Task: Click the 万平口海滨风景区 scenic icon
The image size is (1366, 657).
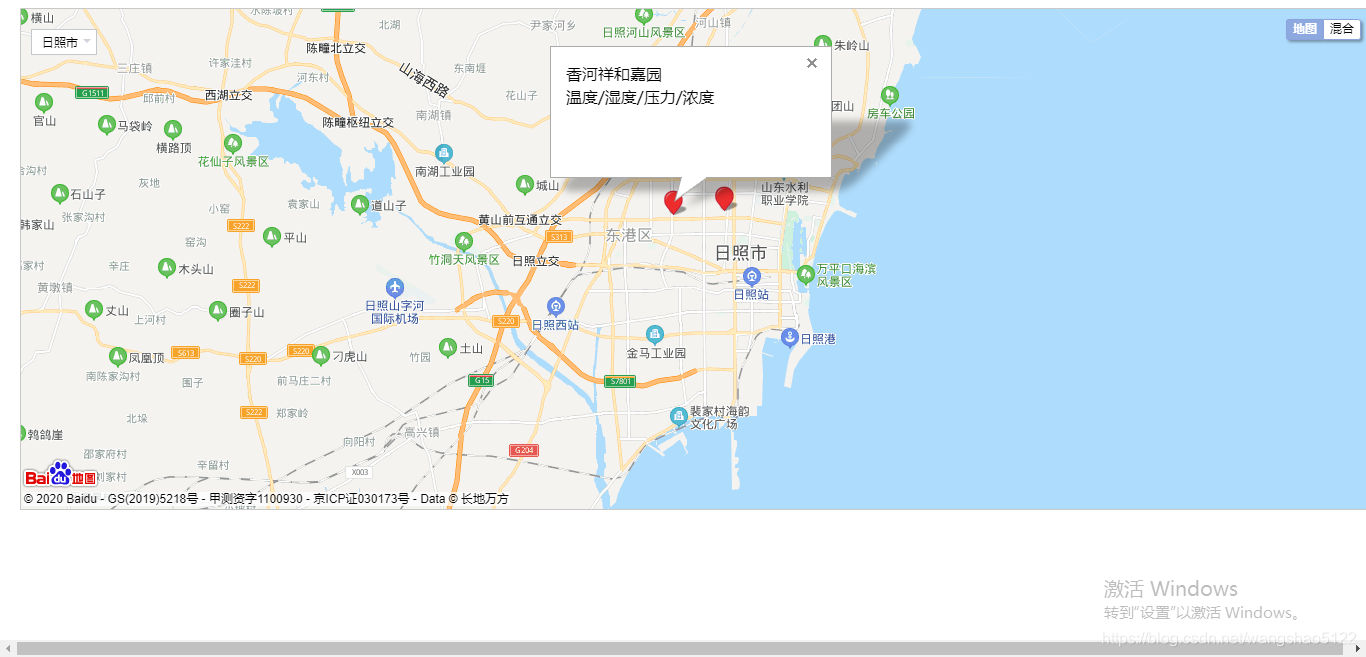Action: point(806,273)
